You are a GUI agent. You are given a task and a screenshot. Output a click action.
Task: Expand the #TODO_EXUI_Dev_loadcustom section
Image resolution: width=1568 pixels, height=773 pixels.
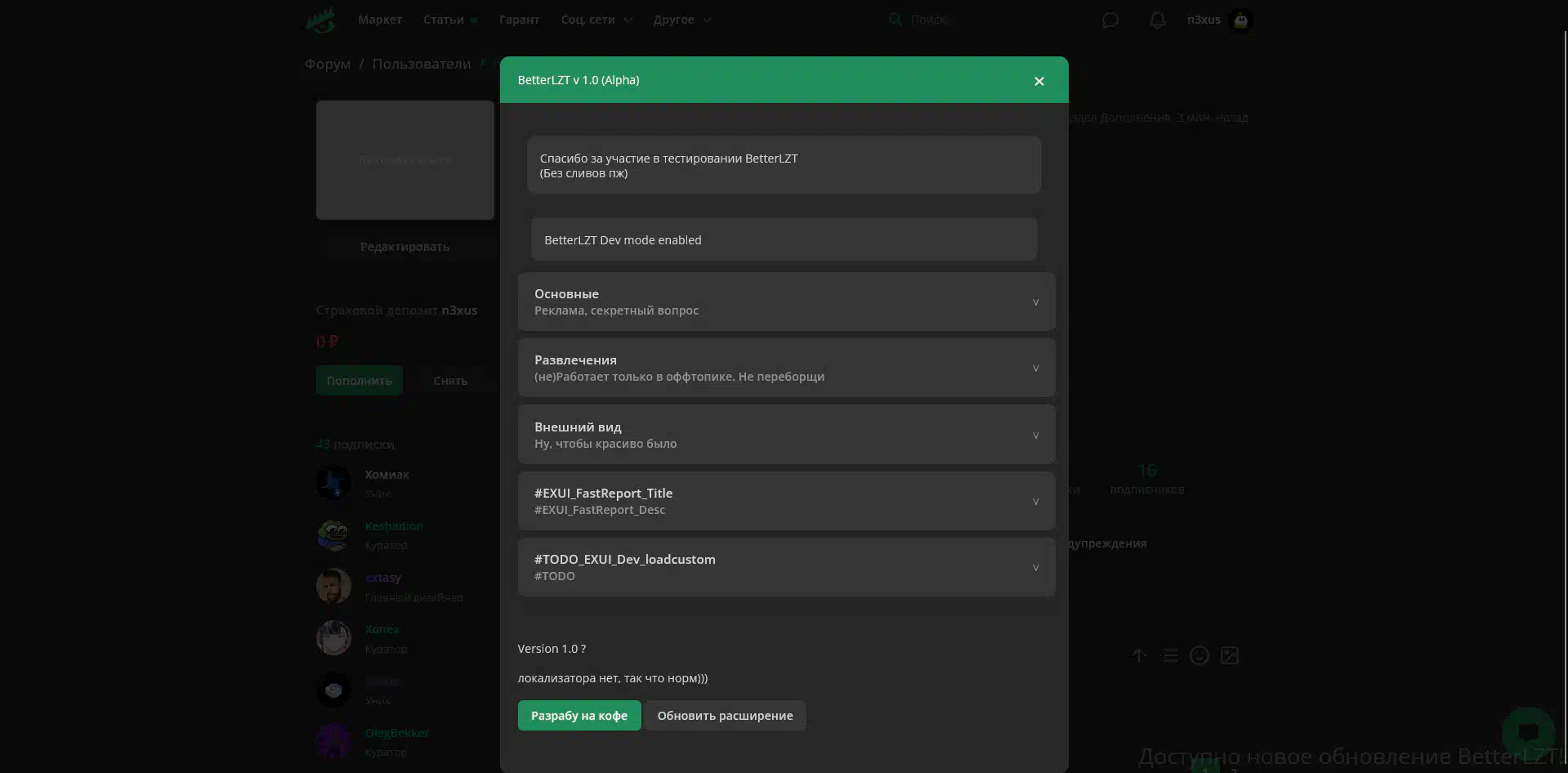click(786, 567)
